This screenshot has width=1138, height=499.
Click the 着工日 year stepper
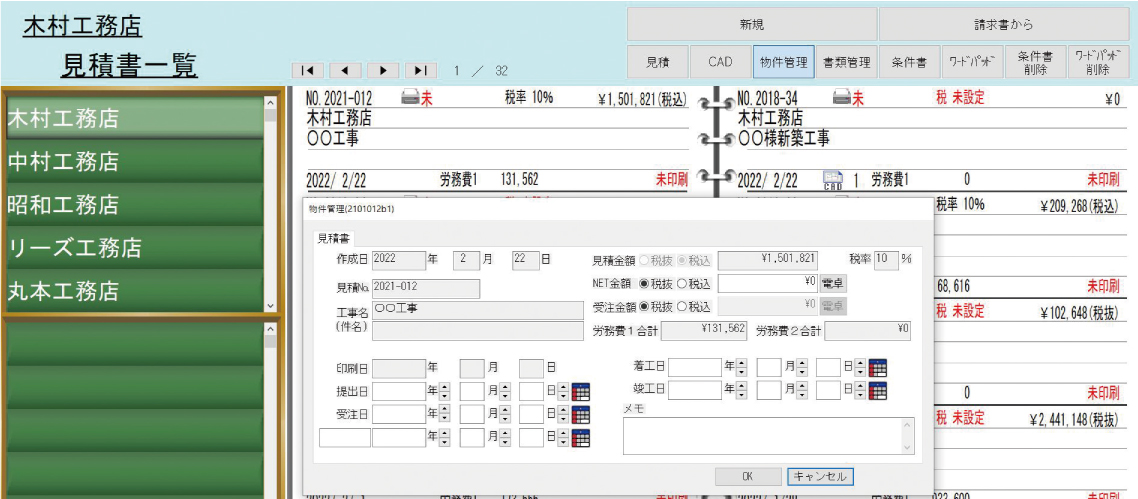(x=741, y=368)
